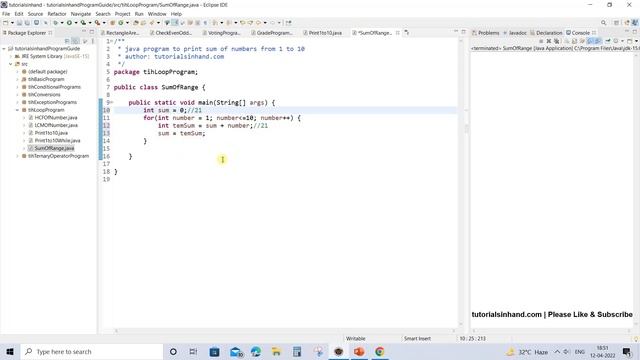Viewport: 640px width, 360px height.
Task: Close the SumOfRange editor tab
Action: [397, 33]
